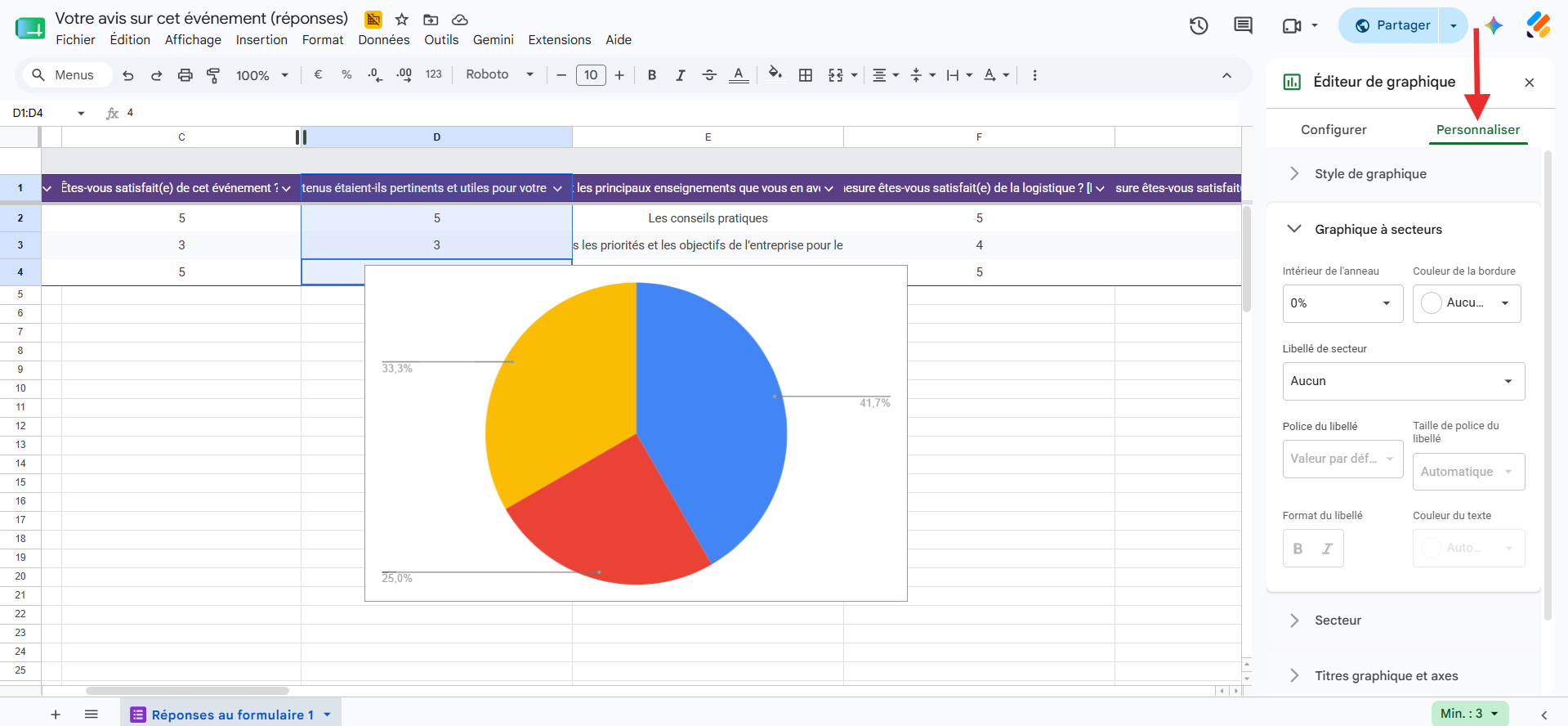Print the spreadsheet via printer icon
The width and height of the screenshot is (1568, 726).
click(185, 75)
